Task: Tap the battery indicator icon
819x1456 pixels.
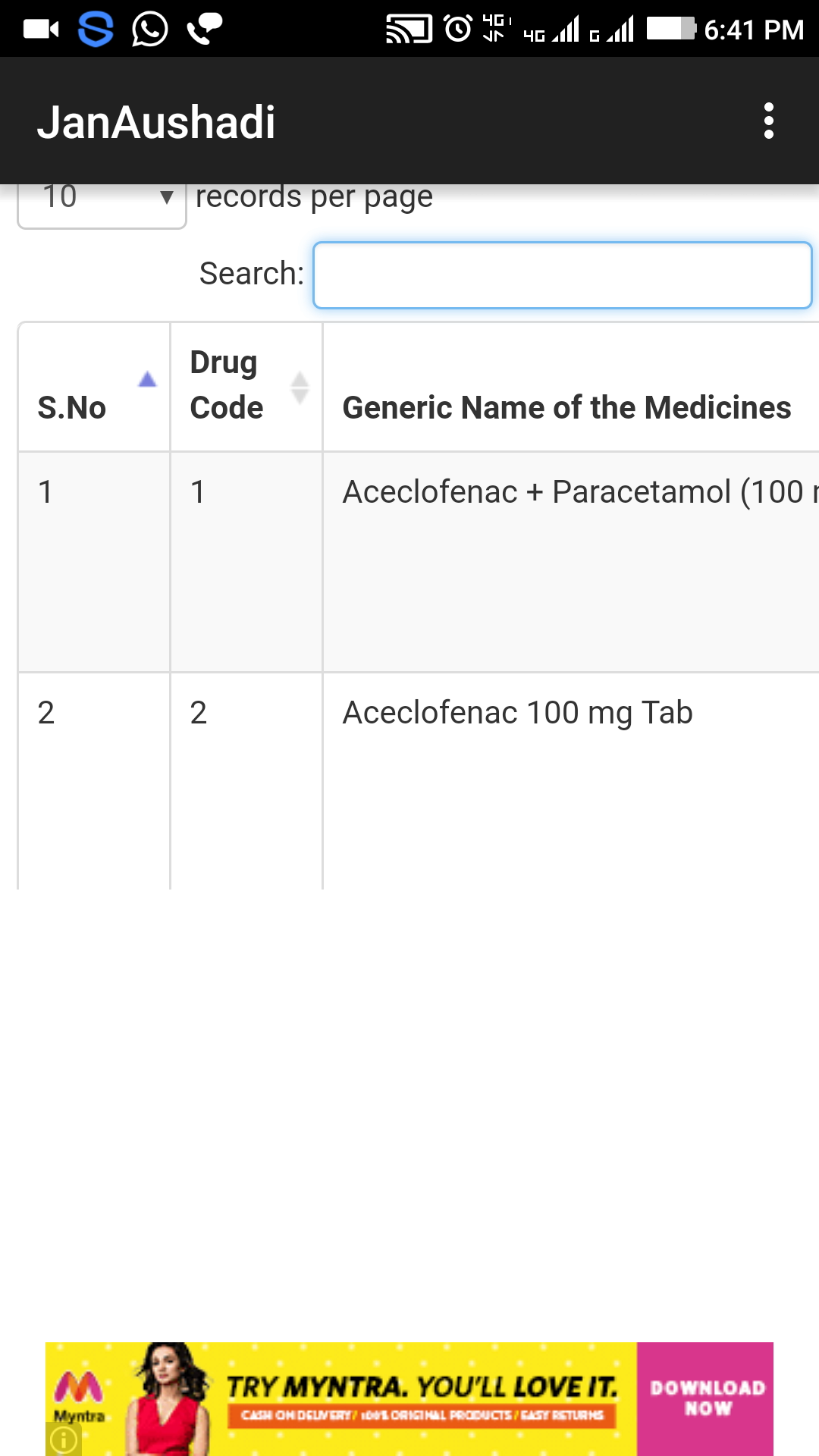Action: [x=671, y=29]
